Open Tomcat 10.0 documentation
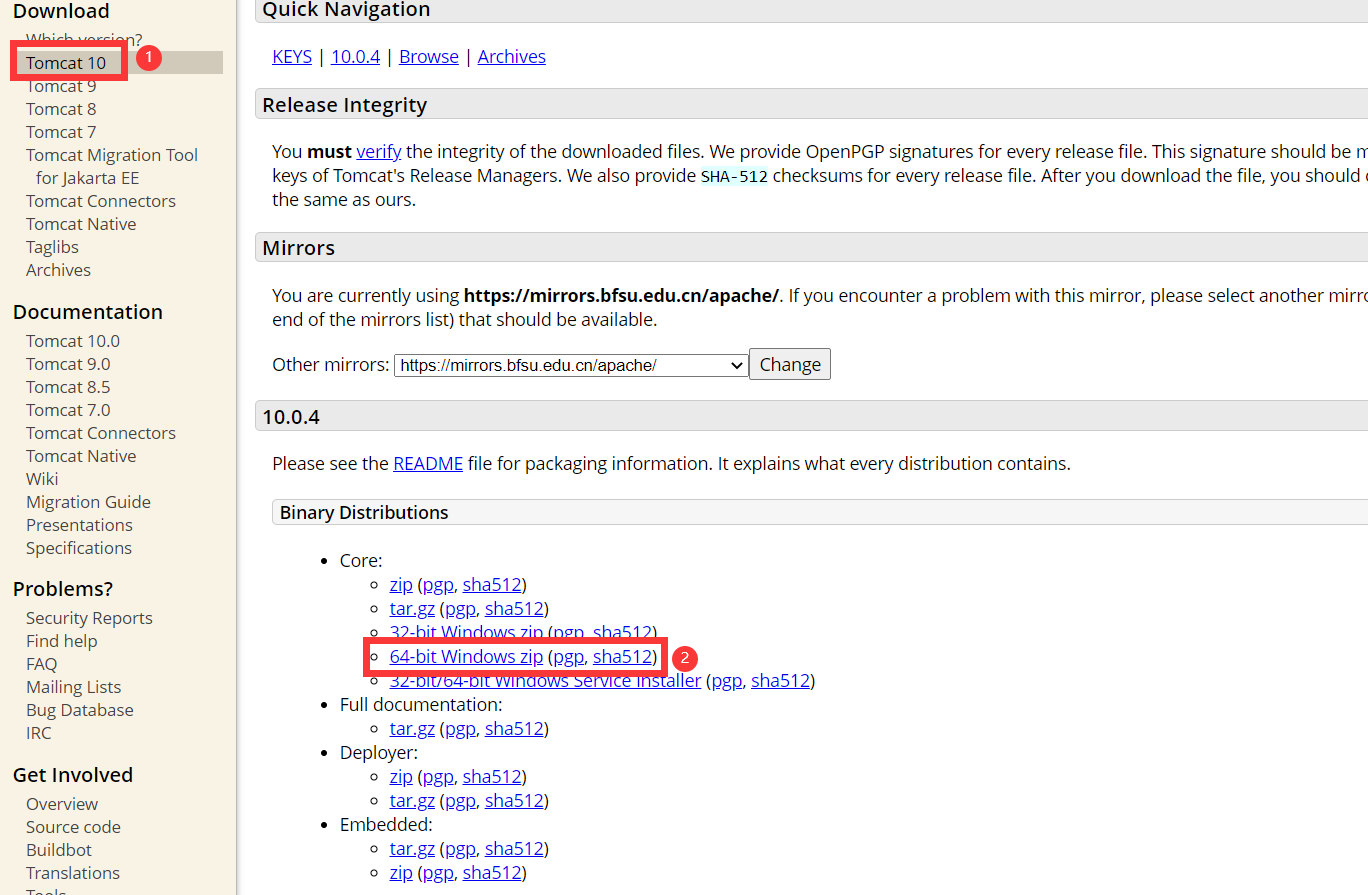 point(73,341)
